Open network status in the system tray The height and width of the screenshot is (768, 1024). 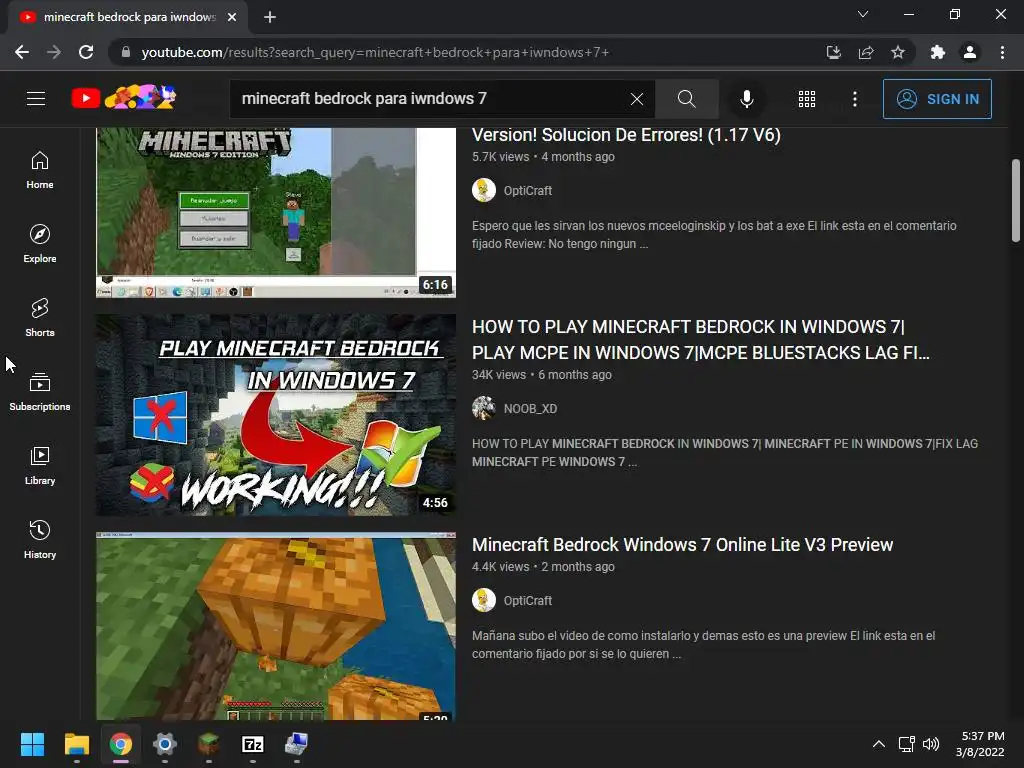pyautogui.click(x=906, y=744)
